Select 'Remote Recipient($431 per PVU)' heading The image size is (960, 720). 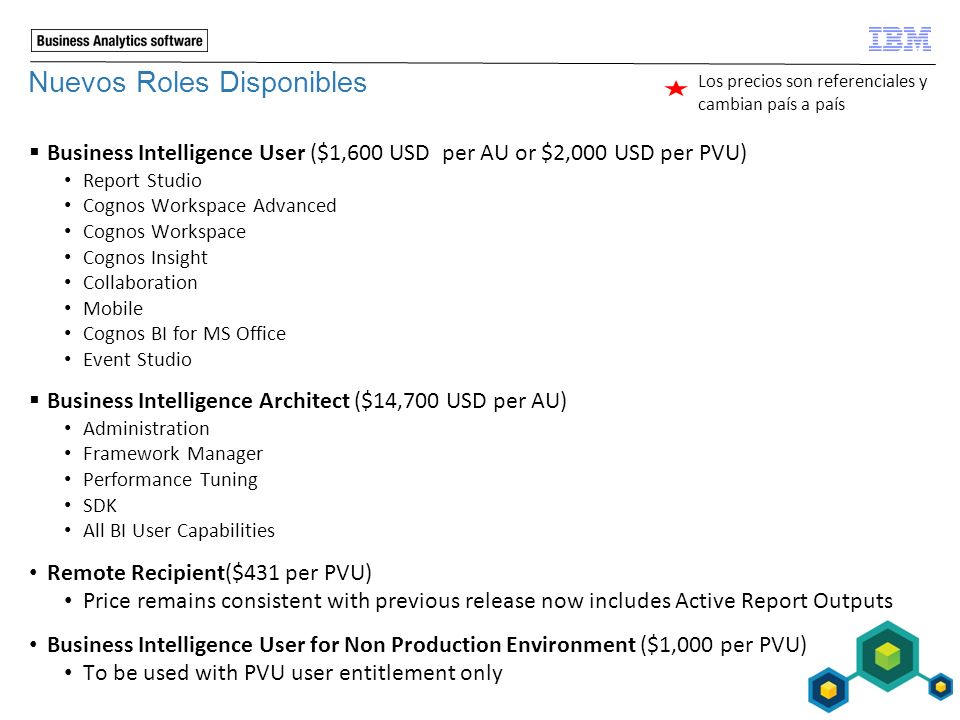[x=209, y=572]
